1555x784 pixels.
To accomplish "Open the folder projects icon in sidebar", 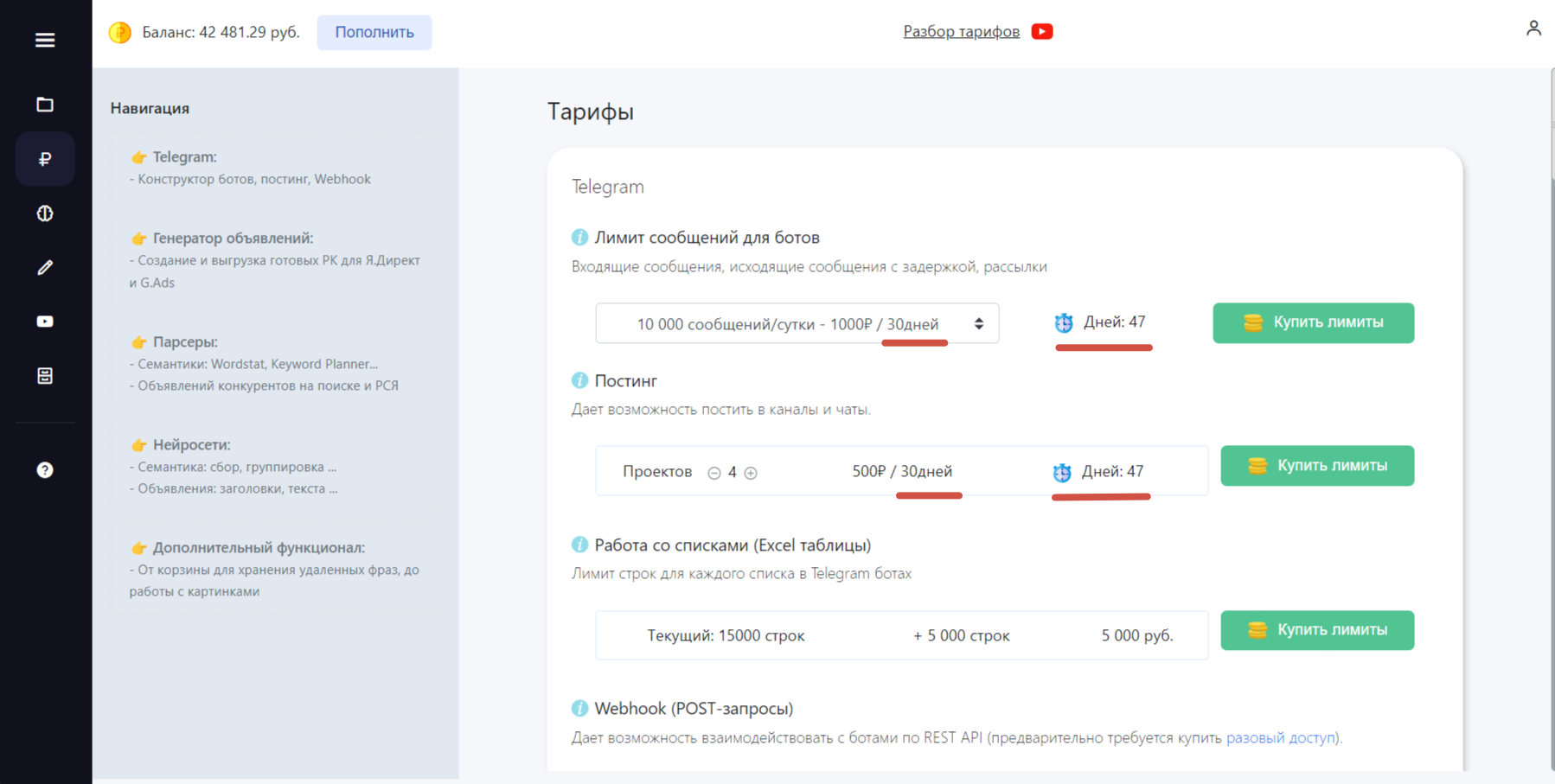I will [x=45, y=105].
